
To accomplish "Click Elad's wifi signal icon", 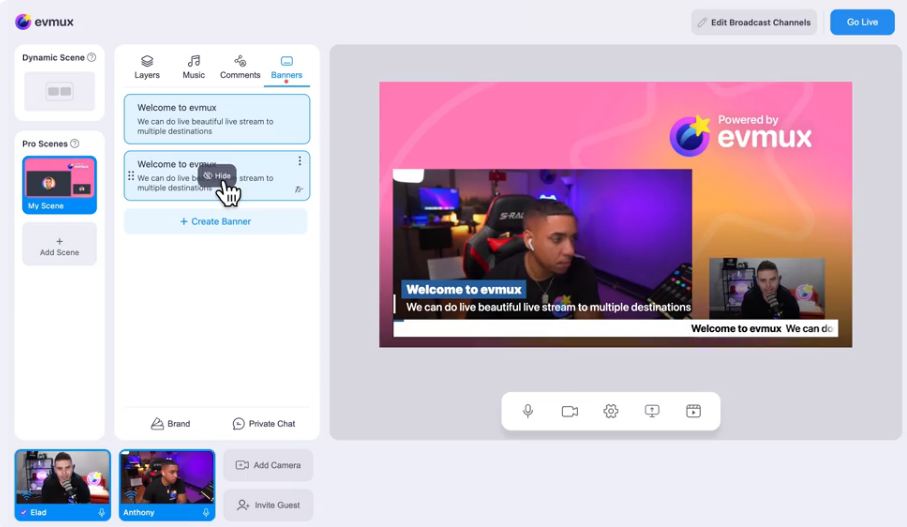I will pos(26,496).
